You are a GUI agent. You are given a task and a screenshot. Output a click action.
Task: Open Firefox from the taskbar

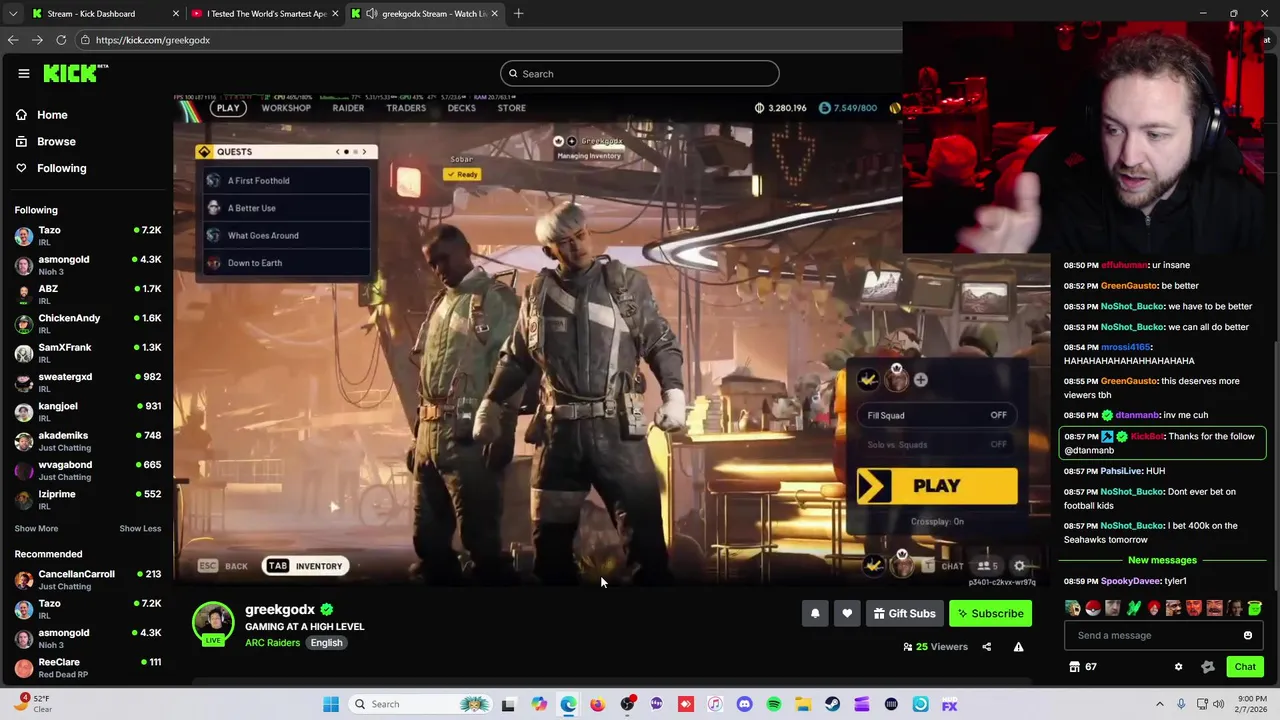[x=597, y=704]
